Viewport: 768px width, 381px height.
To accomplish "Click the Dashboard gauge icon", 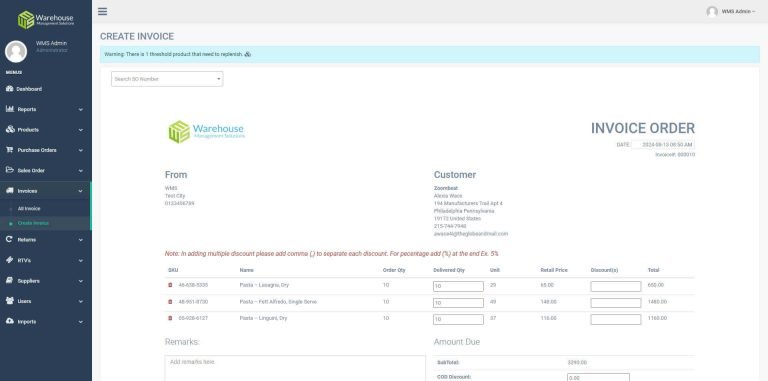I will [x=9, y=89].
